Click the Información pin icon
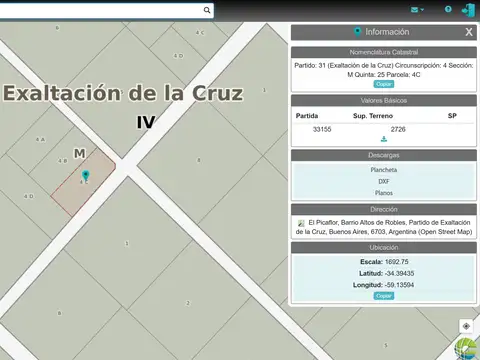This screenshot has height=360, width=480. coord(357,32)
